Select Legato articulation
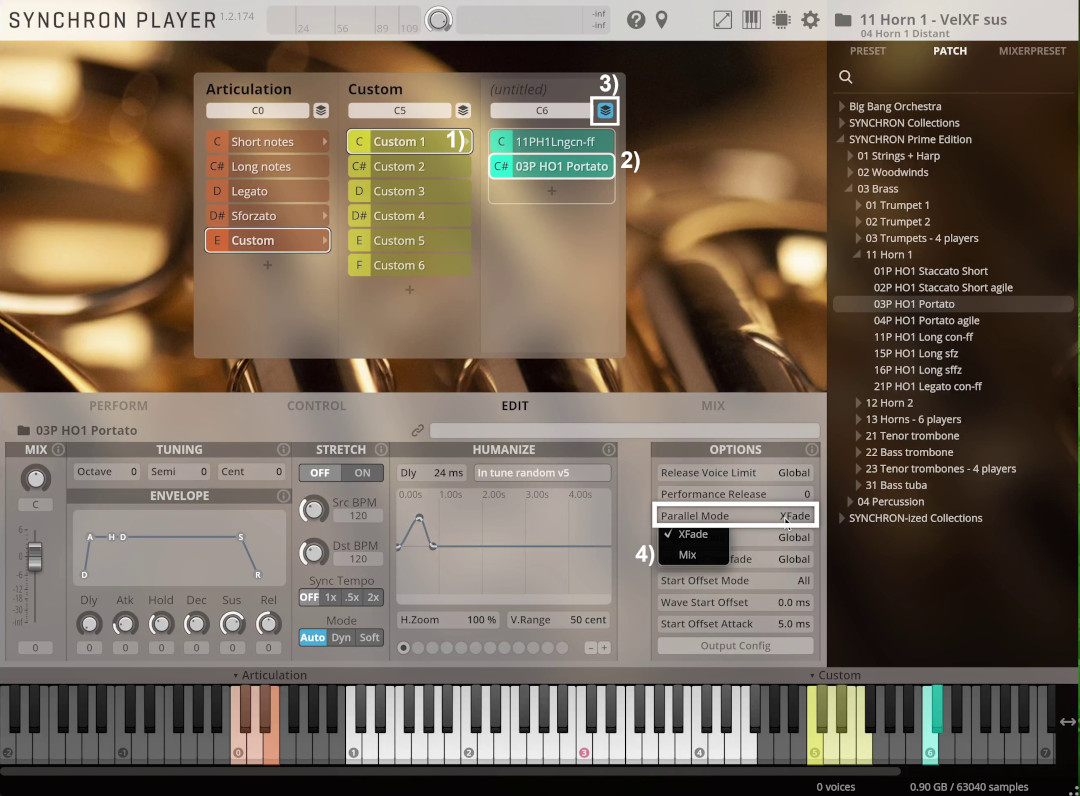Viewport: 1080px width, 796px height. coord(267,191)
